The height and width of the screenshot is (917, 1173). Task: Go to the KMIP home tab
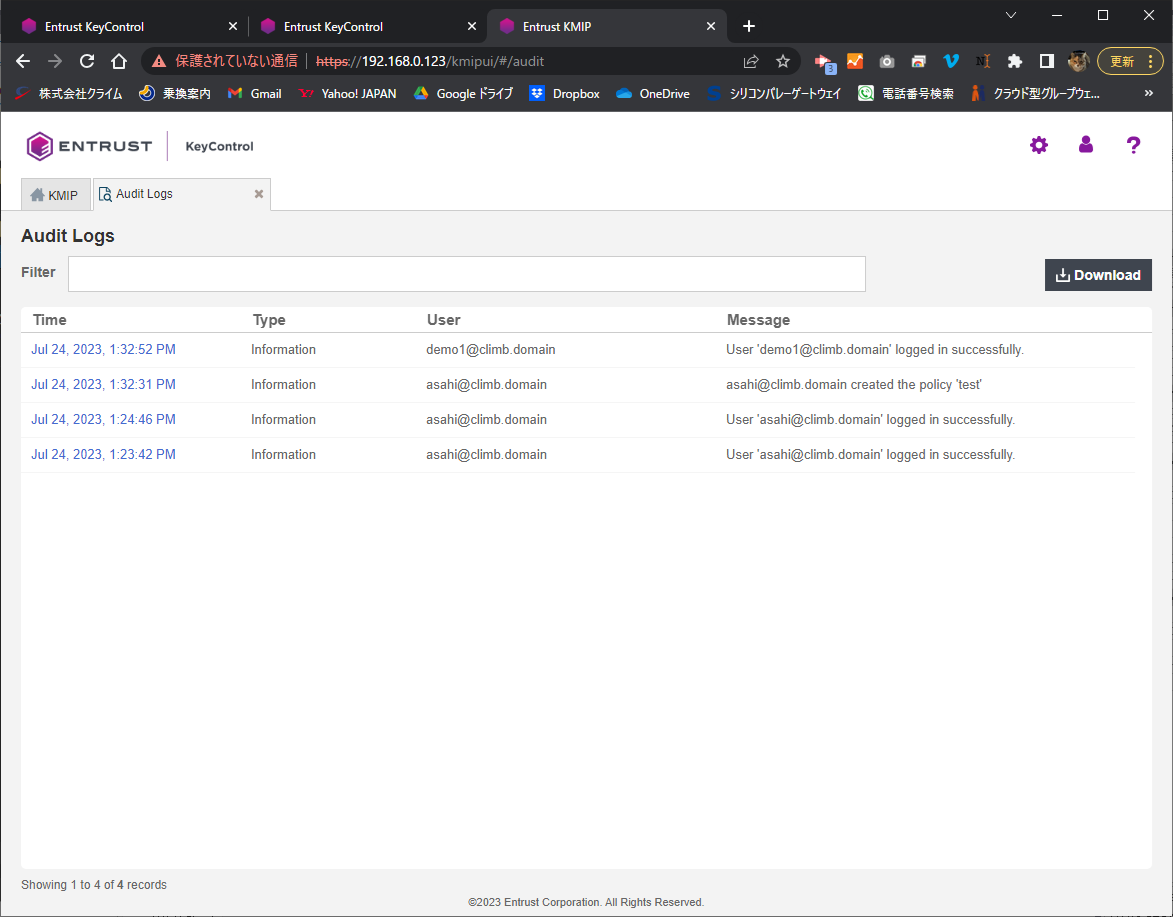coord(55,195)
